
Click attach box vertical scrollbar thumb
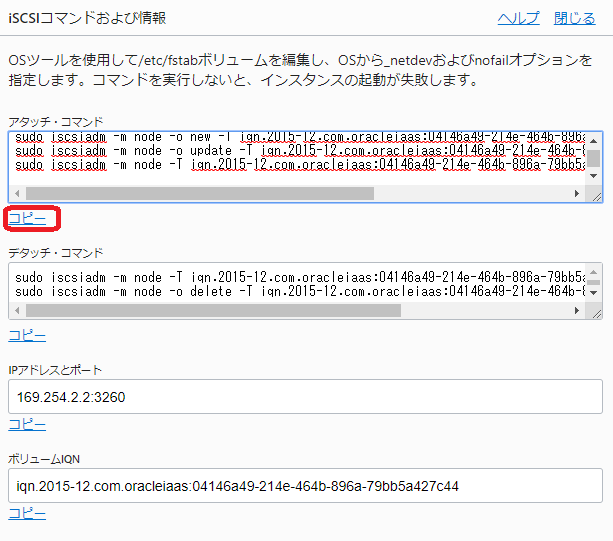tap(594, 156)
